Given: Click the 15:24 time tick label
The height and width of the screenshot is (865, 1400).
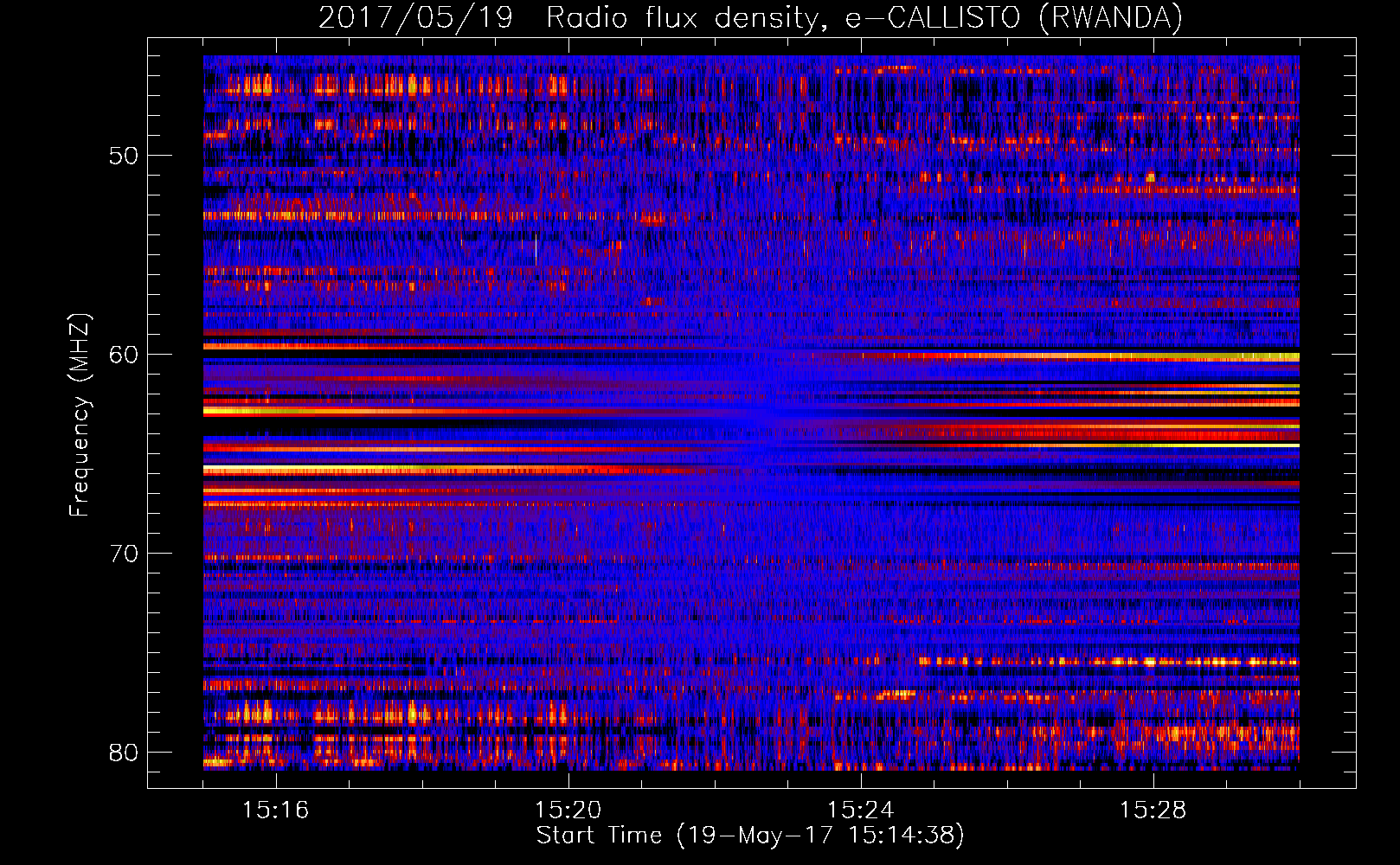Looking at the screenshot, I should [x=860, y=811].
